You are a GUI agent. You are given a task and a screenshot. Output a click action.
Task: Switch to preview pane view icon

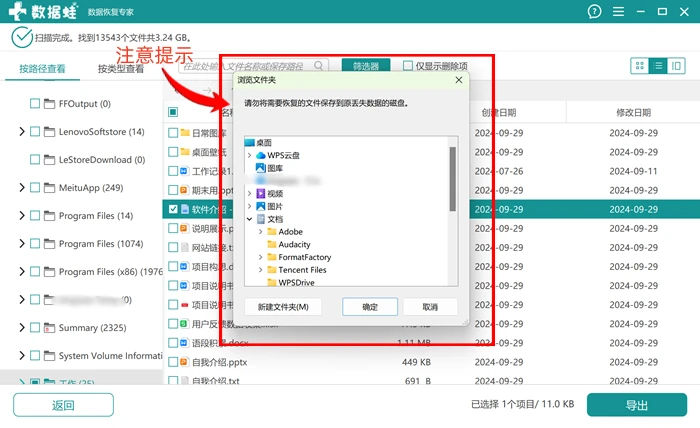(x=676, y=66)
